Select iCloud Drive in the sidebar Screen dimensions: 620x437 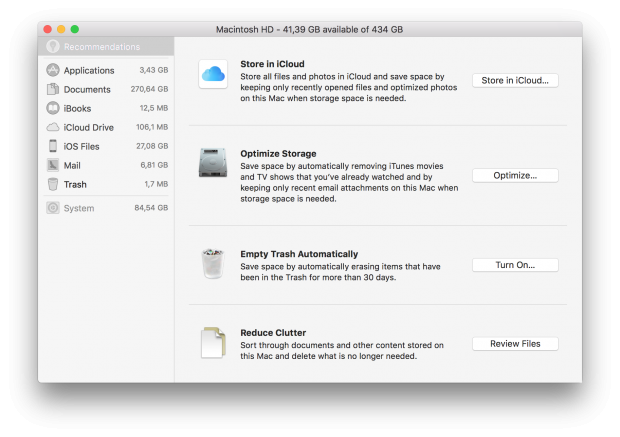90,127
